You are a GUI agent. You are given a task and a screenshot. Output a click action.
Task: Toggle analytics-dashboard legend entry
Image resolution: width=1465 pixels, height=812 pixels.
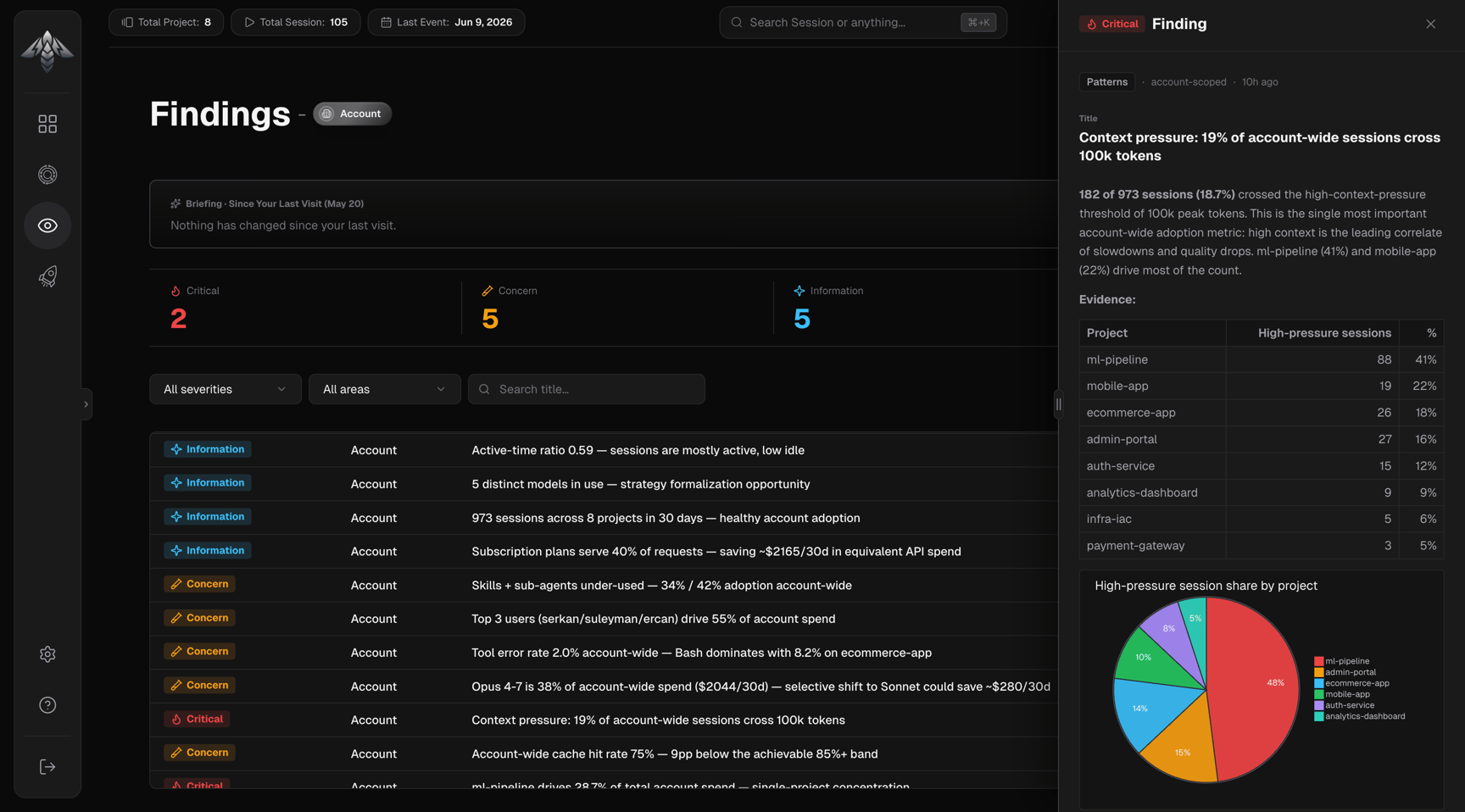point(1360,716)
